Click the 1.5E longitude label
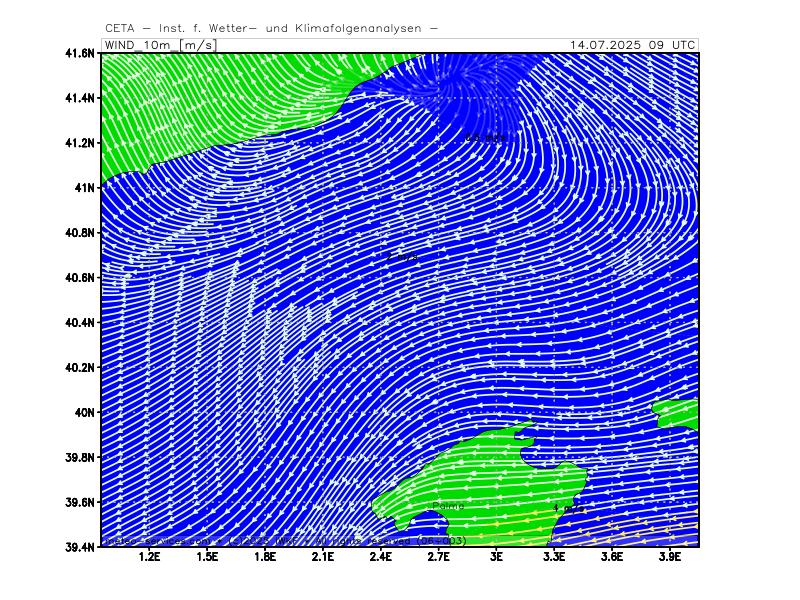800x600 pixels. [207, 556]
